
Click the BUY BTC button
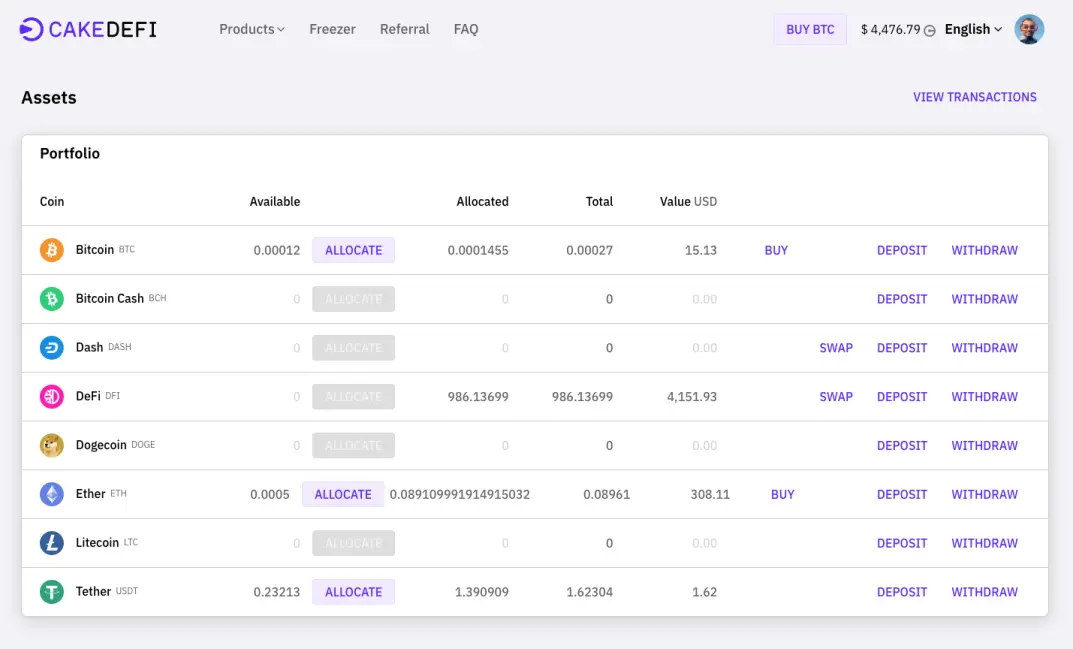[810, 29]
